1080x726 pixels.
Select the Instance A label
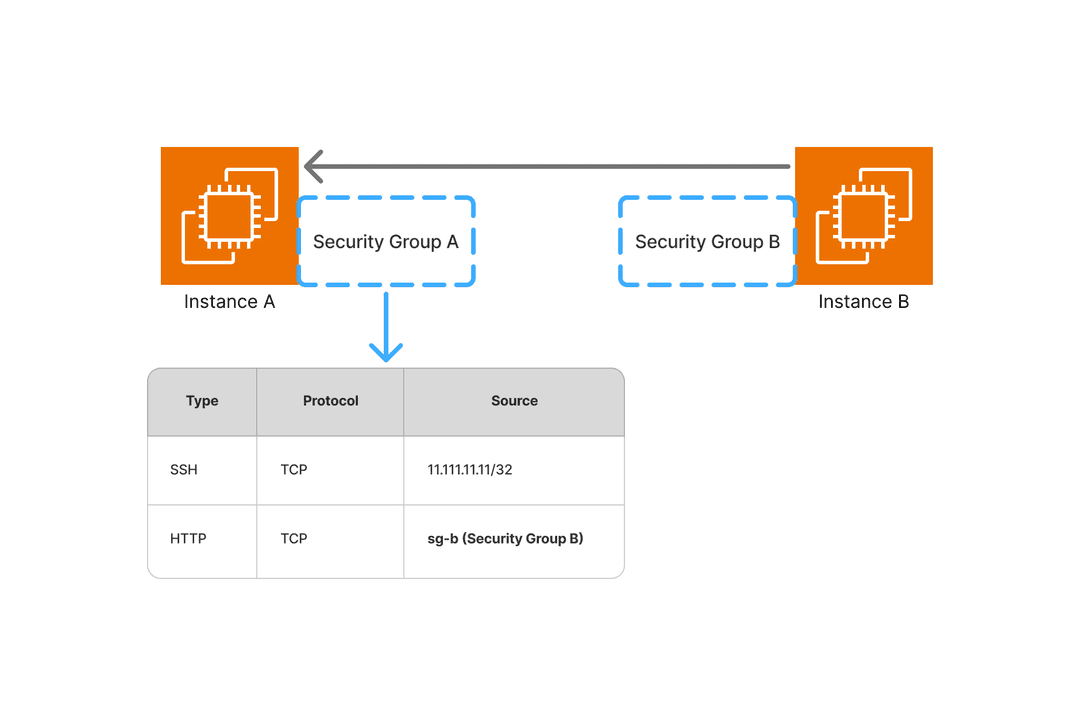229,301
